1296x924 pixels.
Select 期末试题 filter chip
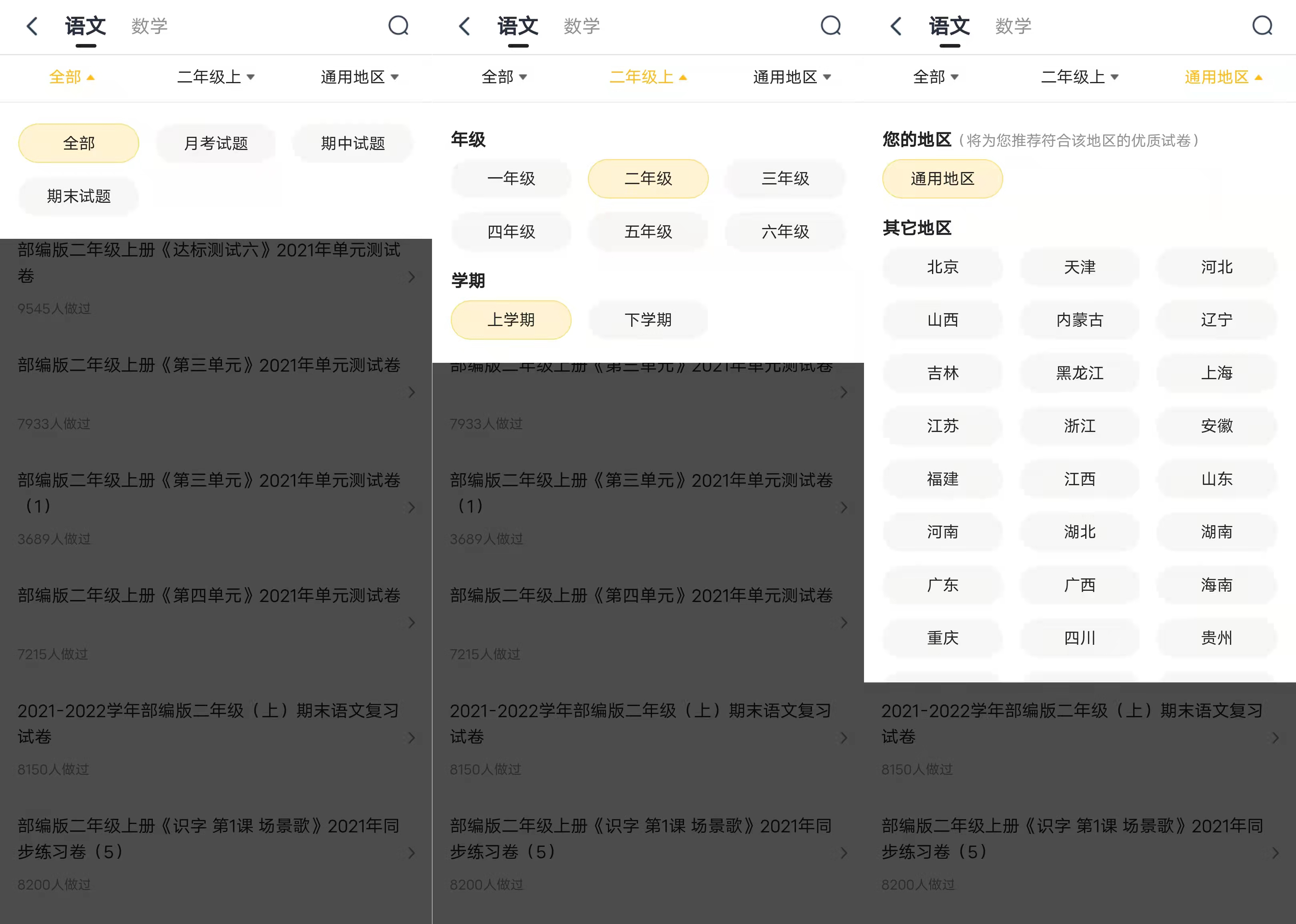(x=78, y=196)
